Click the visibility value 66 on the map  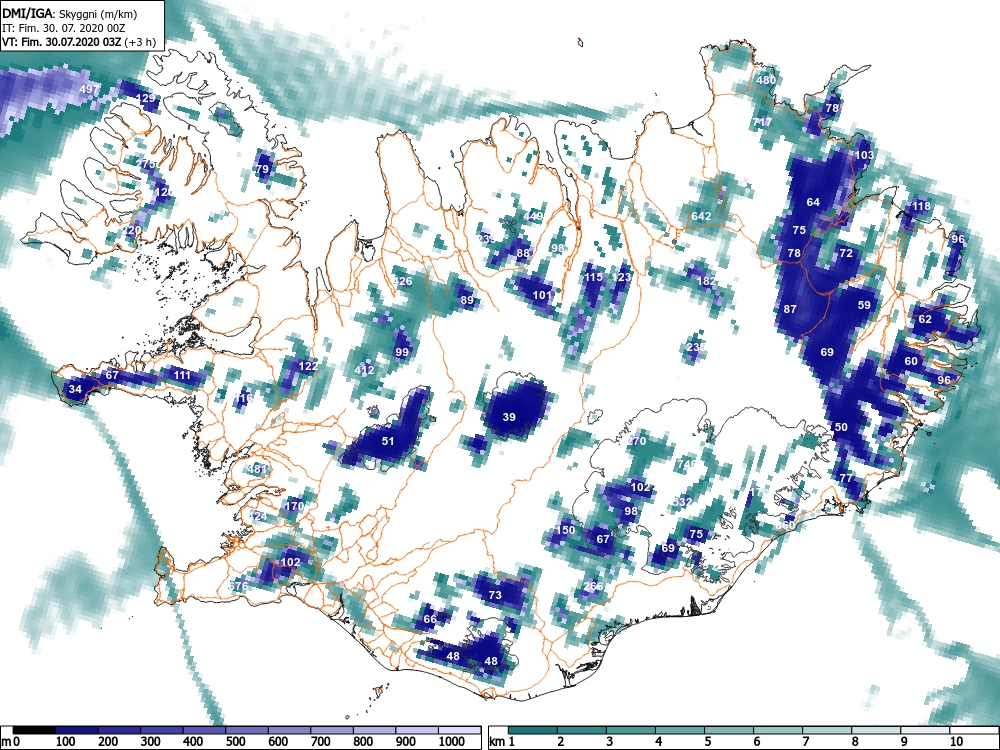click(x=430, y=619)
